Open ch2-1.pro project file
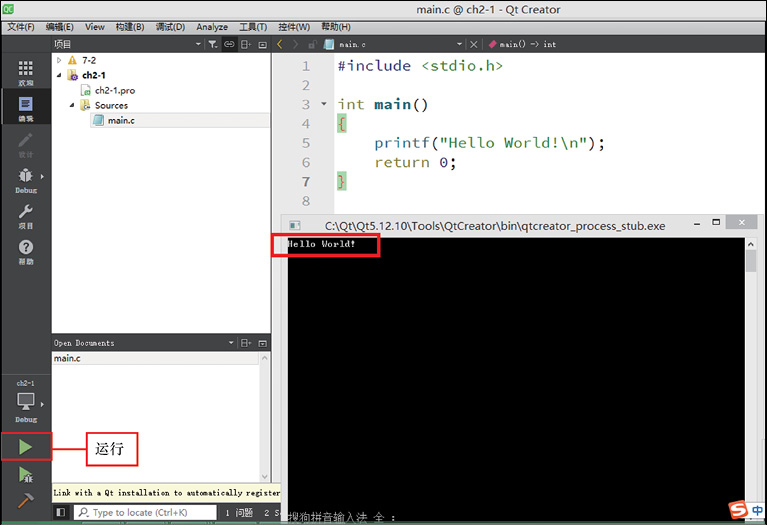This screenshot has width=767, height=525. coord(114,90)
